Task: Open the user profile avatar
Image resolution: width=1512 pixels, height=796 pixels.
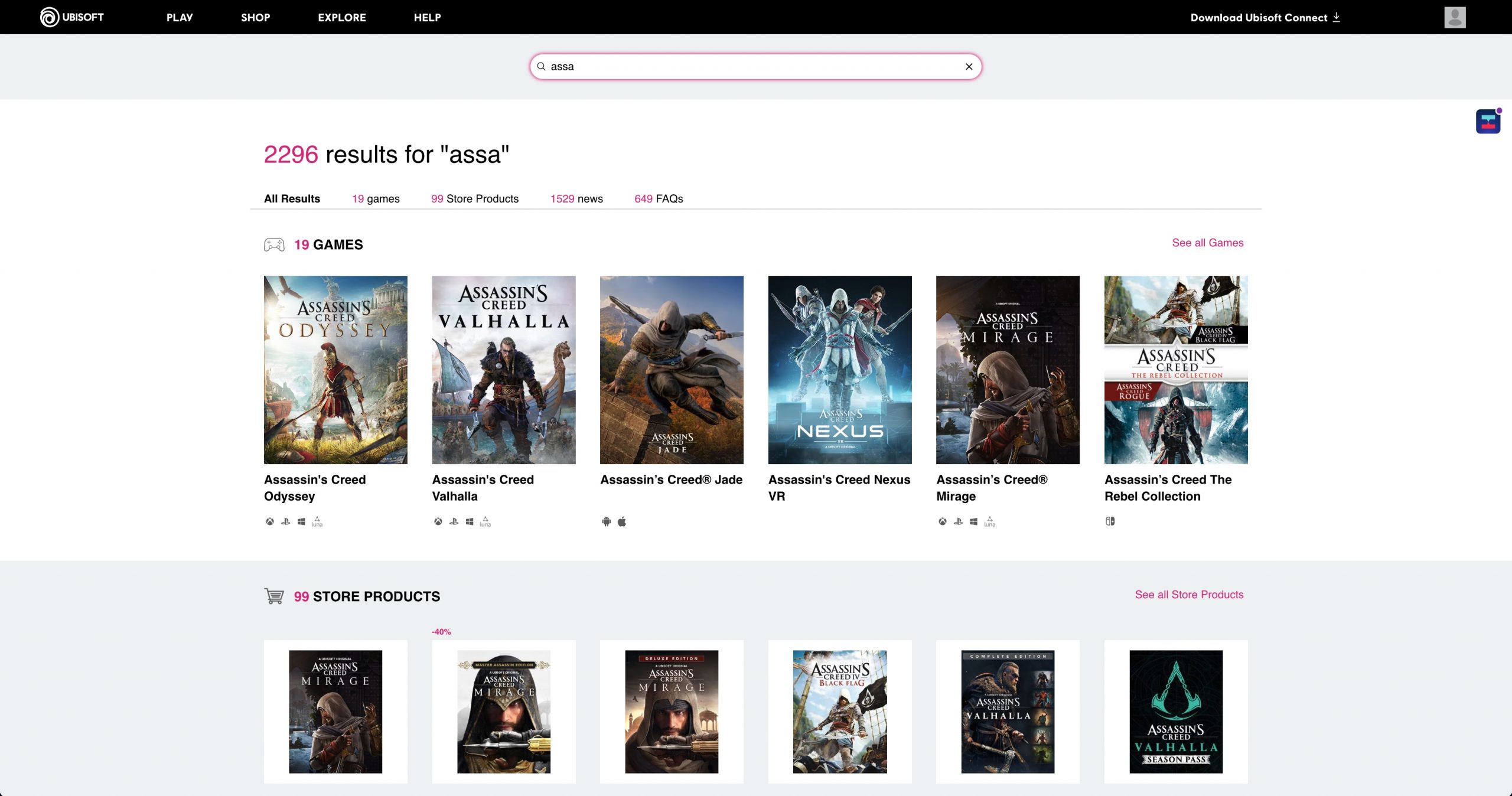Action: [1455, 17]
